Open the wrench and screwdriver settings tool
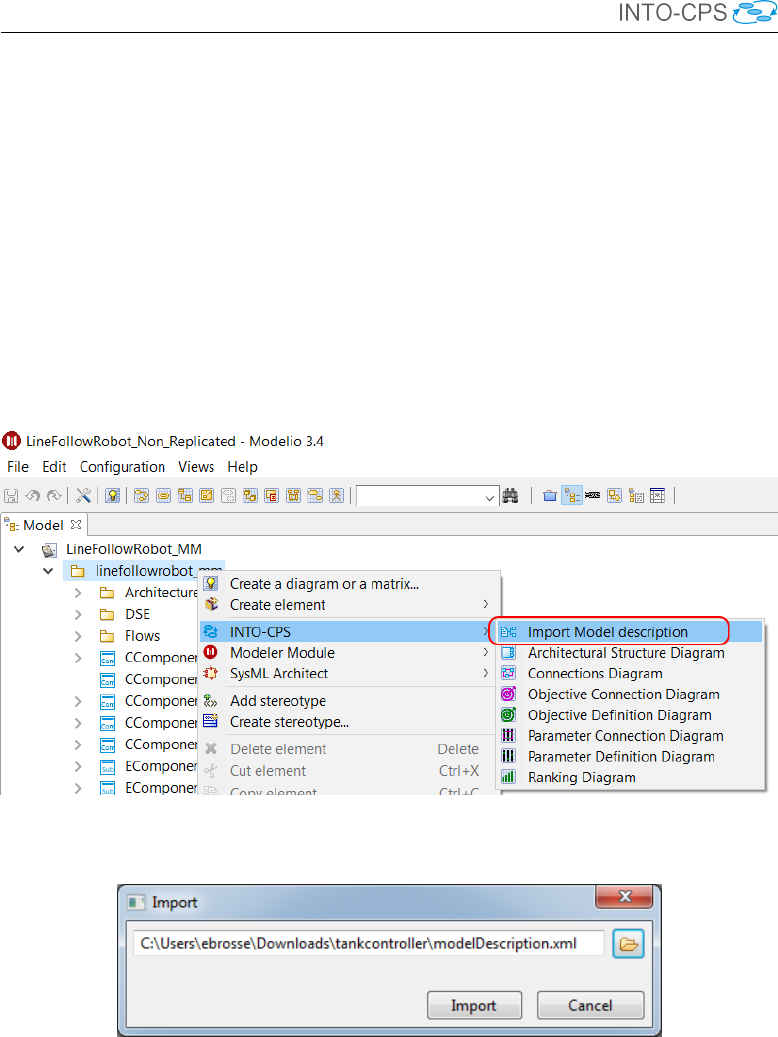The height and width of the screenshot is (1037, 778). click(83, 495)
